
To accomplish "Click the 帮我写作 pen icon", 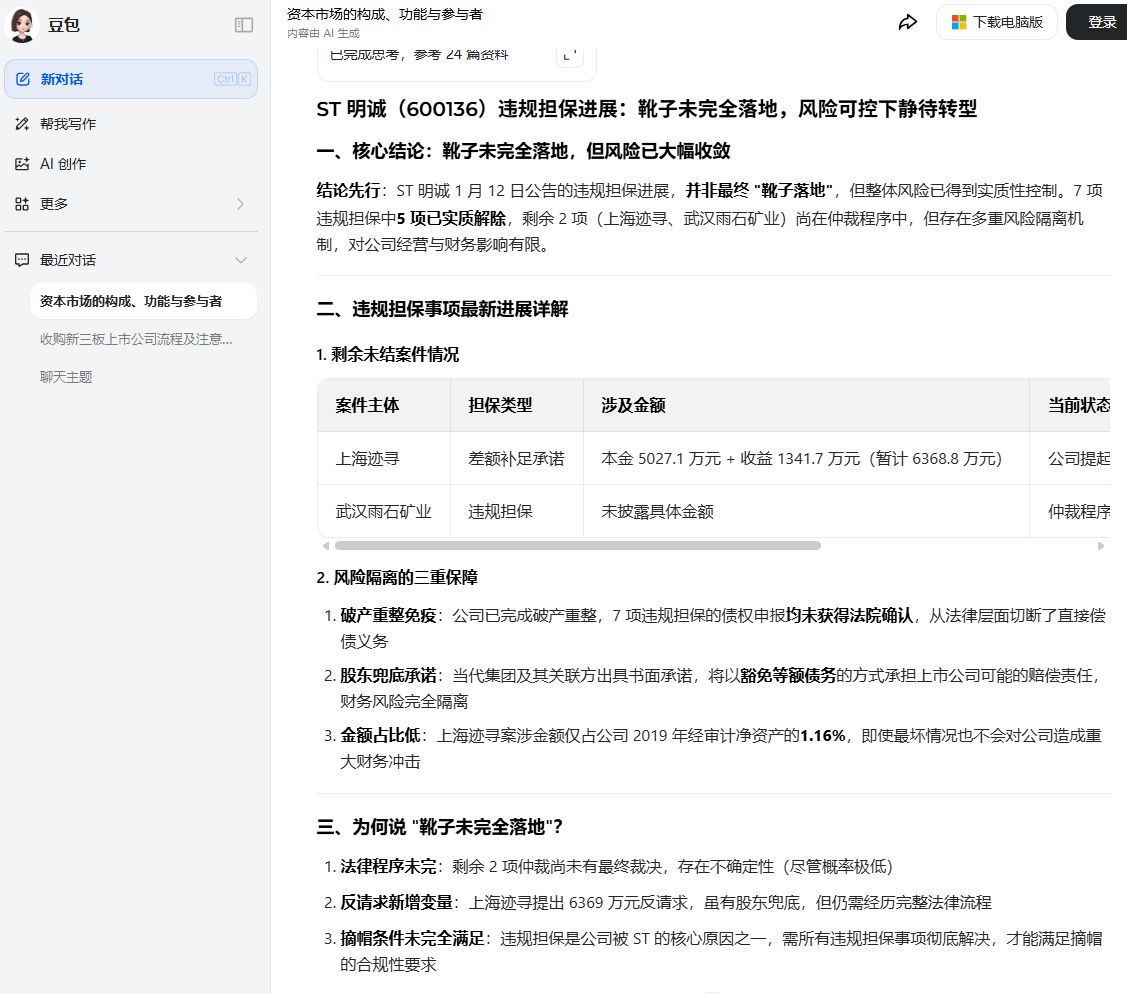I will pyautogui.click(x=22, y=124).
